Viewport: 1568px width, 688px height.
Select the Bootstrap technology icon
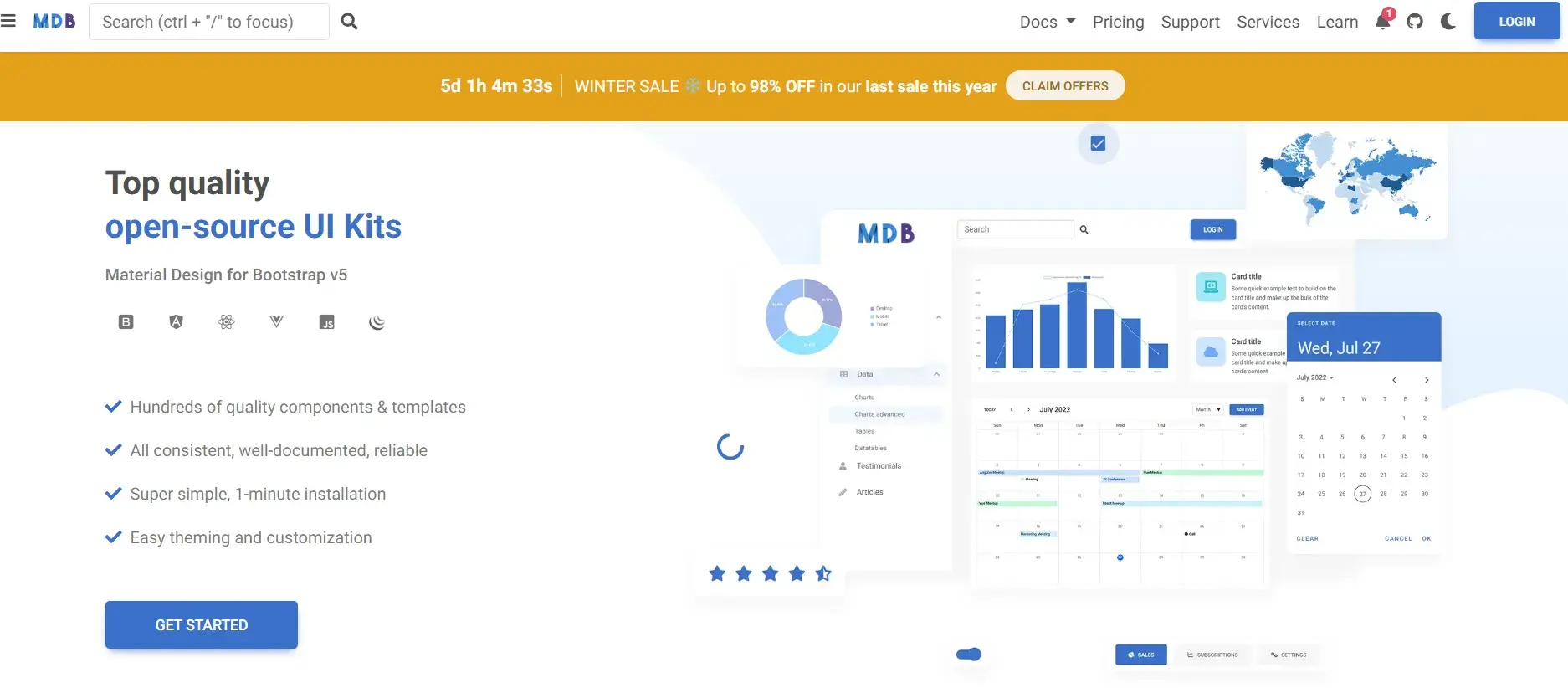coord(126,322)
